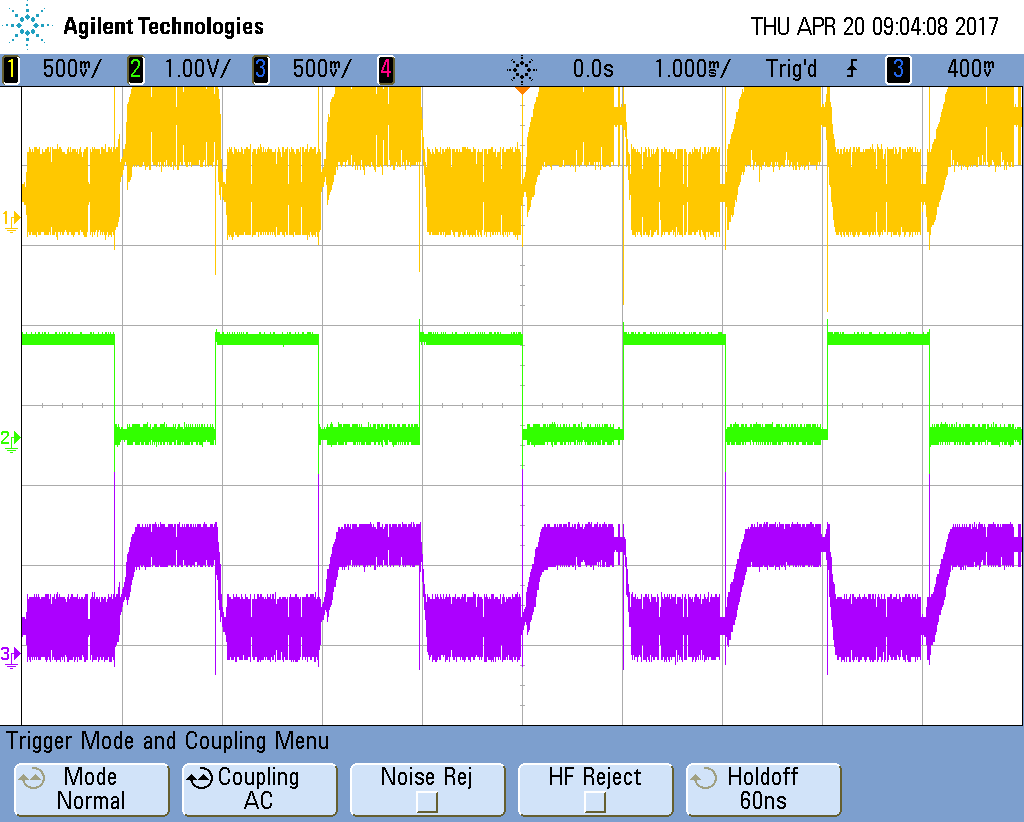Select the channel 1 yellow indicator
The width and height of the screenshot is (1024, 822).
tap(11, 69)
